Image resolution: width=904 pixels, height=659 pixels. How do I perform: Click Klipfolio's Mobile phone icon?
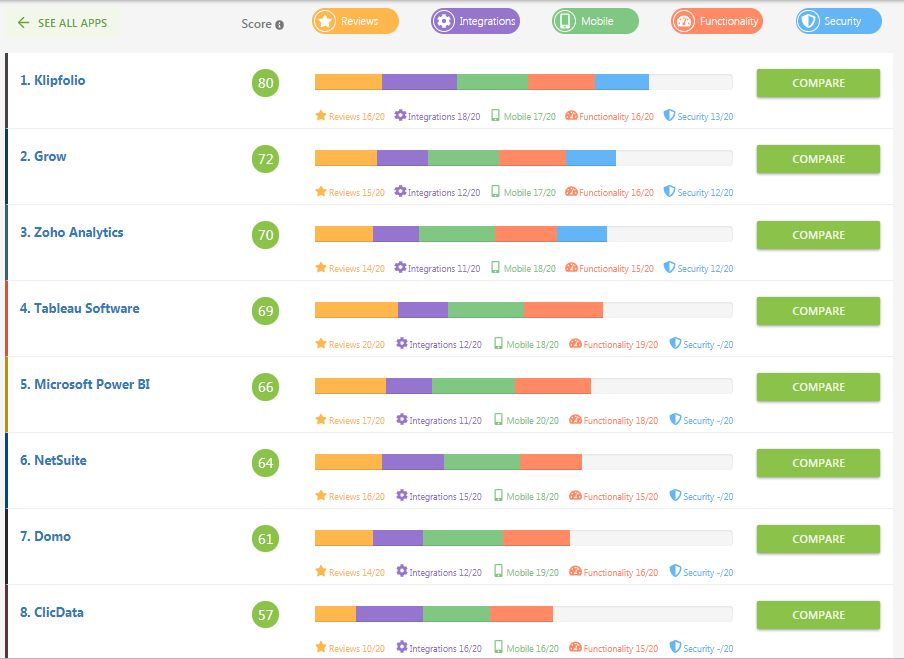click(x=495, y=115)
